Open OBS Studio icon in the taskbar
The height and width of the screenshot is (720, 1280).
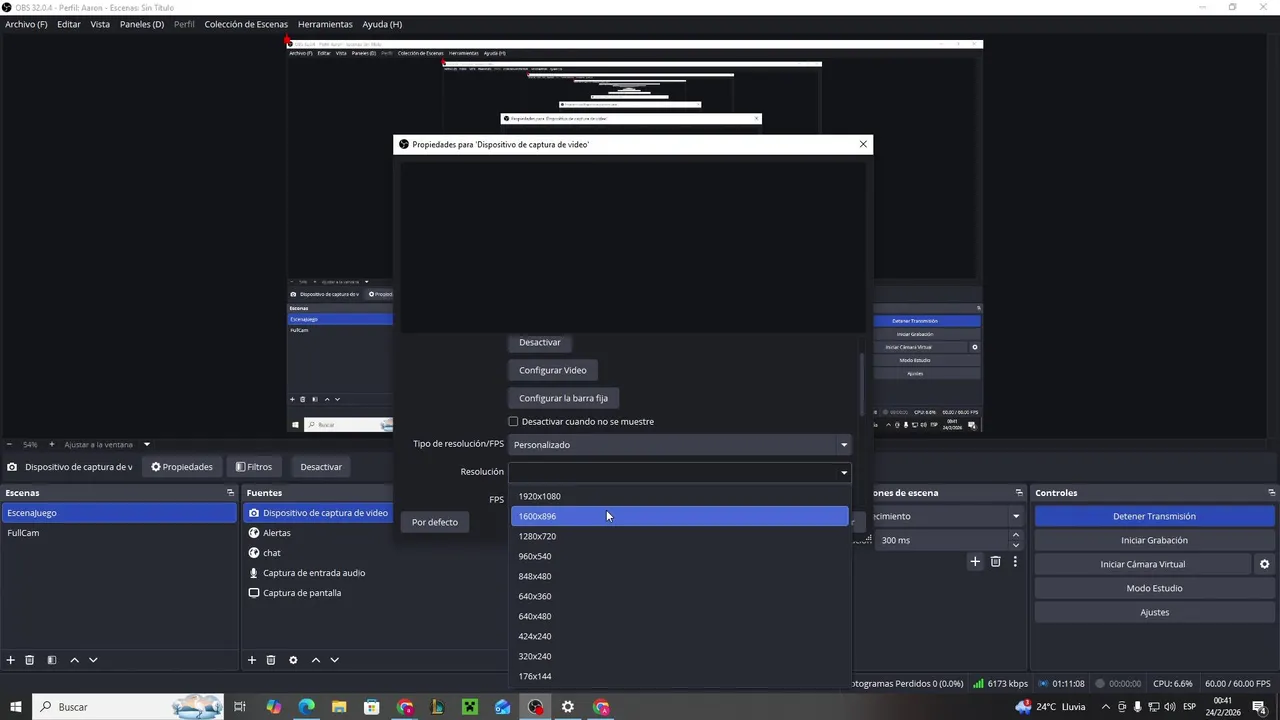tap(536, 707)
